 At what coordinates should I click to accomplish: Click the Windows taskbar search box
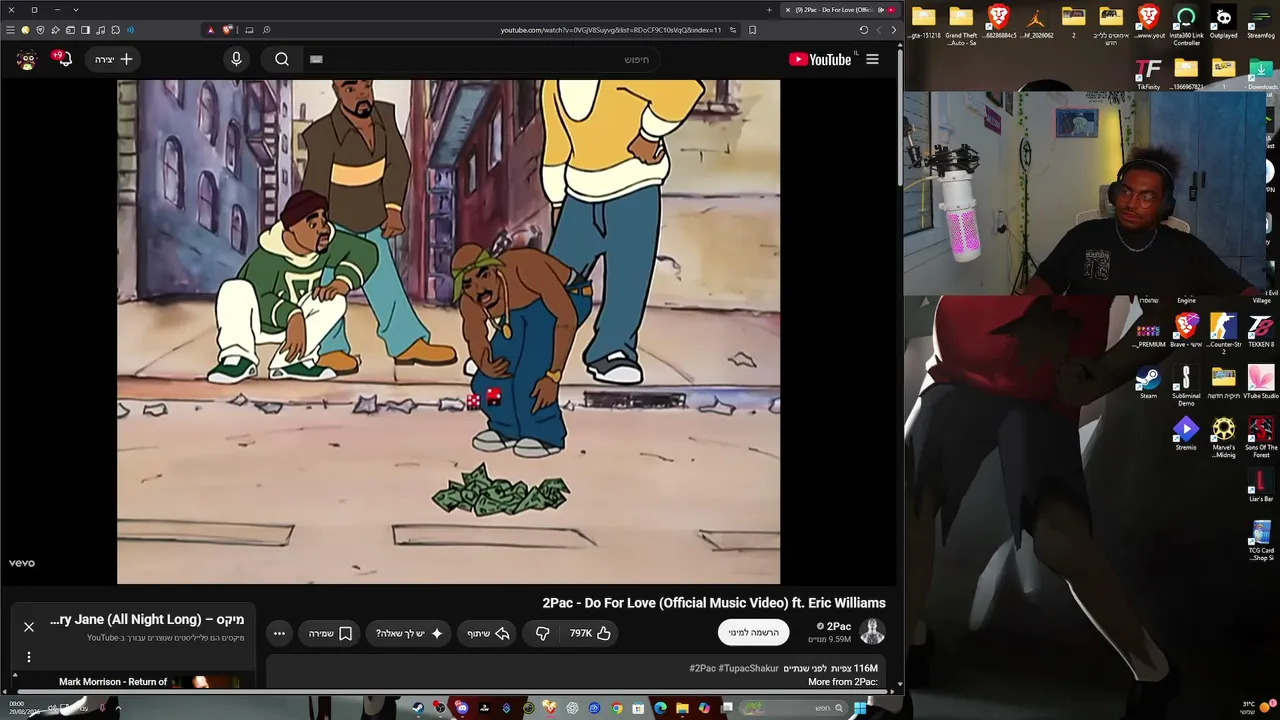pyautogui.click(x=795, y=708)
